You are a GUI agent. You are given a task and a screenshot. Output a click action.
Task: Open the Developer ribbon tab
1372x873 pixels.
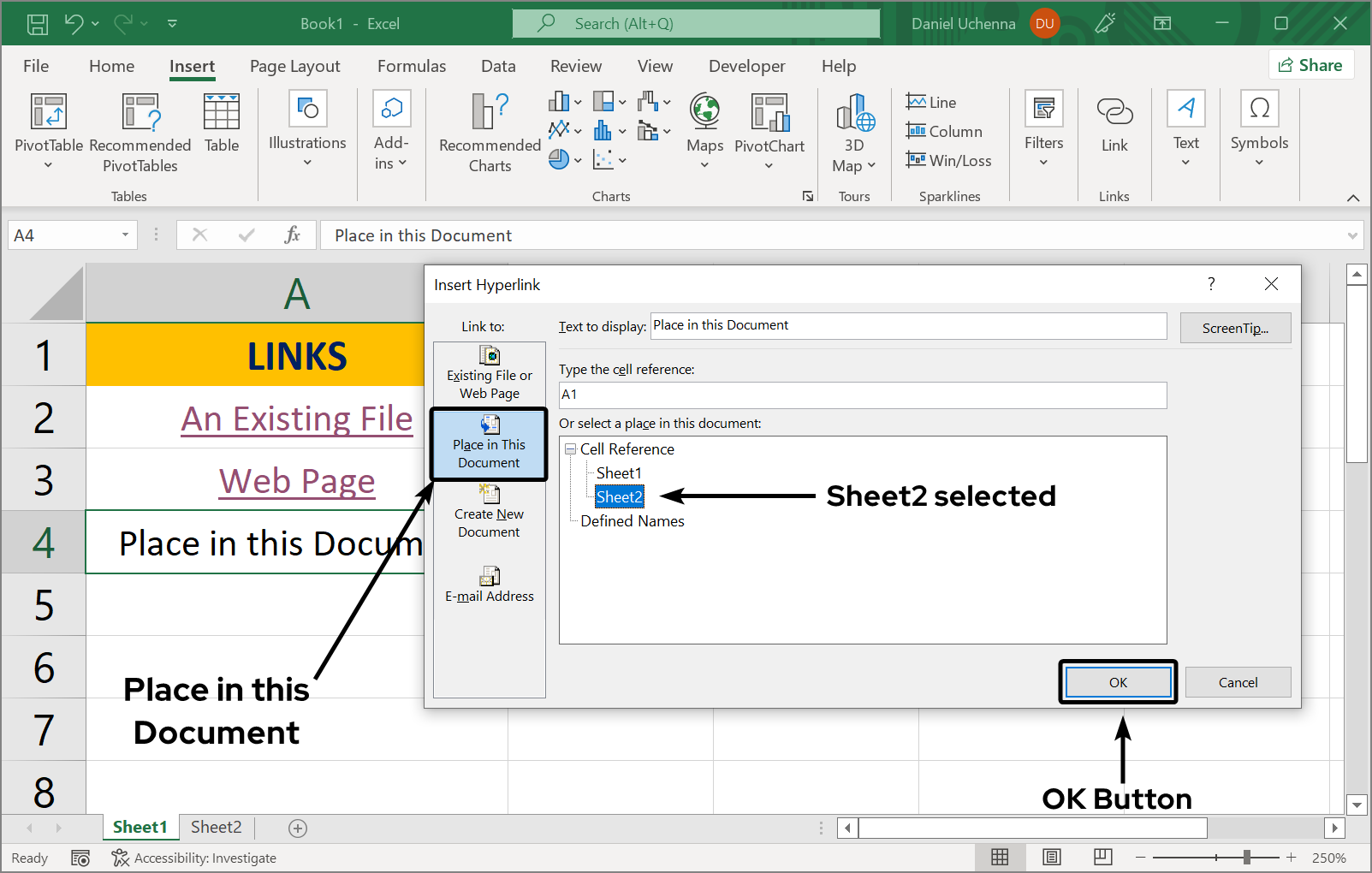746,66
